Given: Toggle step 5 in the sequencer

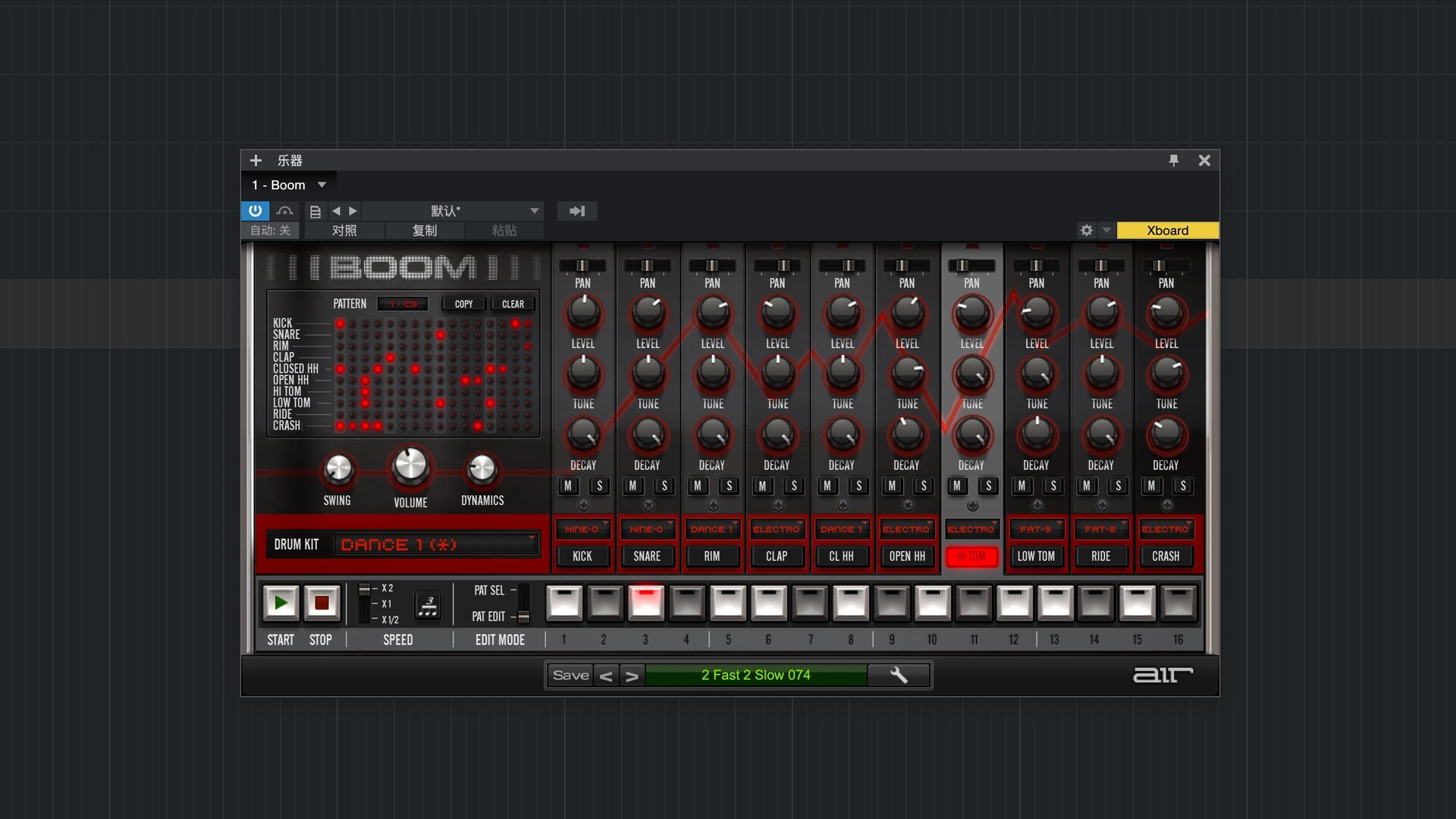Looking at the screenshot, I should point(728,603).
